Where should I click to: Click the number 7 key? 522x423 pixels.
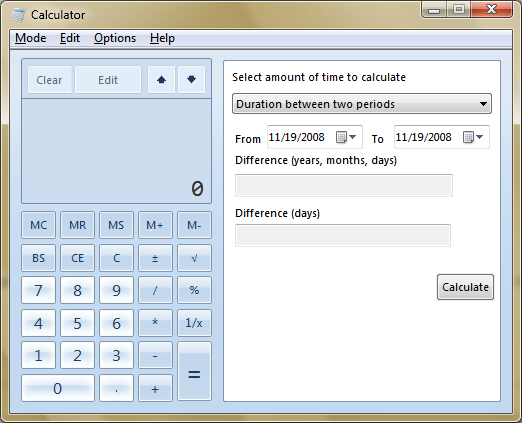38,290
